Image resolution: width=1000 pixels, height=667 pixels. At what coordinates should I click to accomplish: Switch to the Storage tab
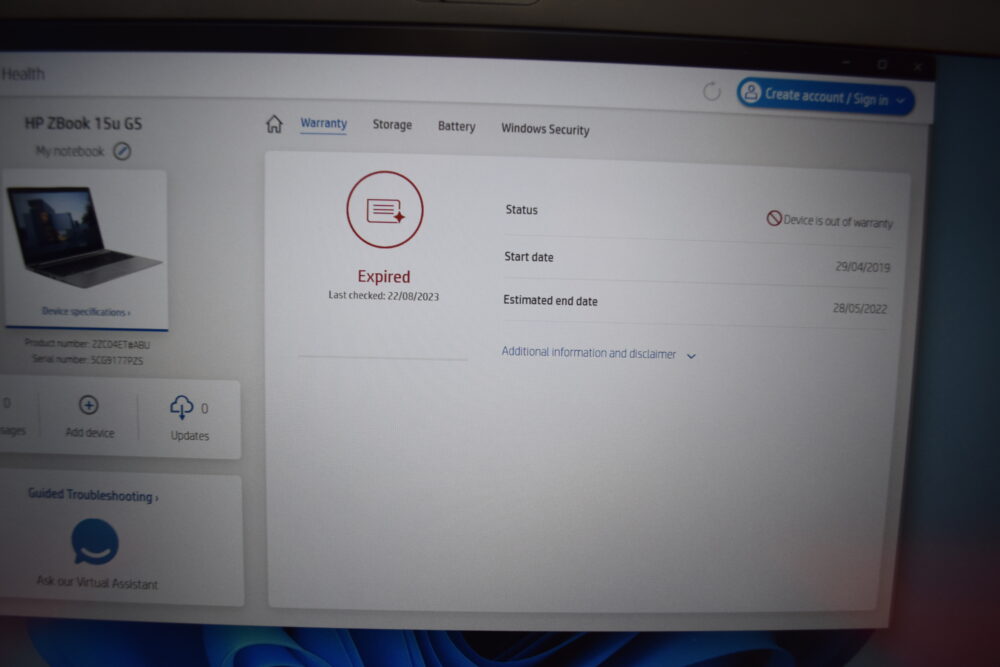(392, 125)
